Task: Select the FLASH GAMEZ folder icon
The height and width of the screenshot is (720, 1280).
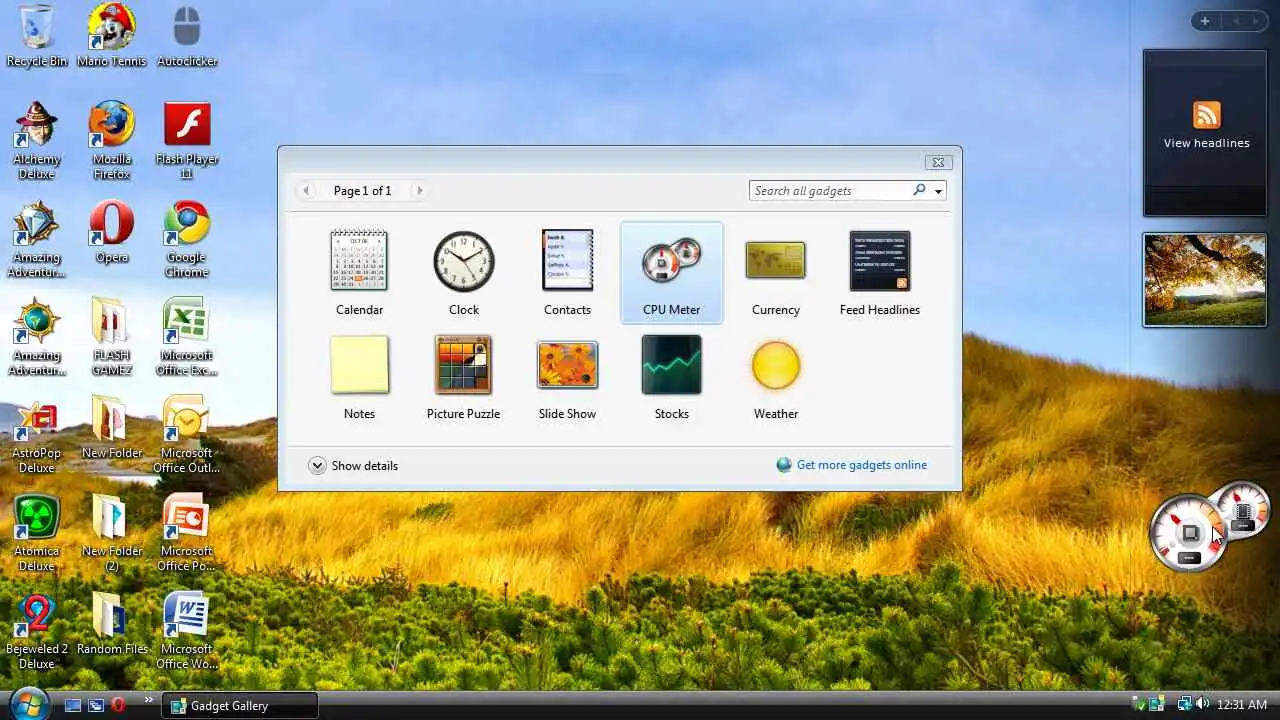Action: pyautogui.click(x=112, y=336)
